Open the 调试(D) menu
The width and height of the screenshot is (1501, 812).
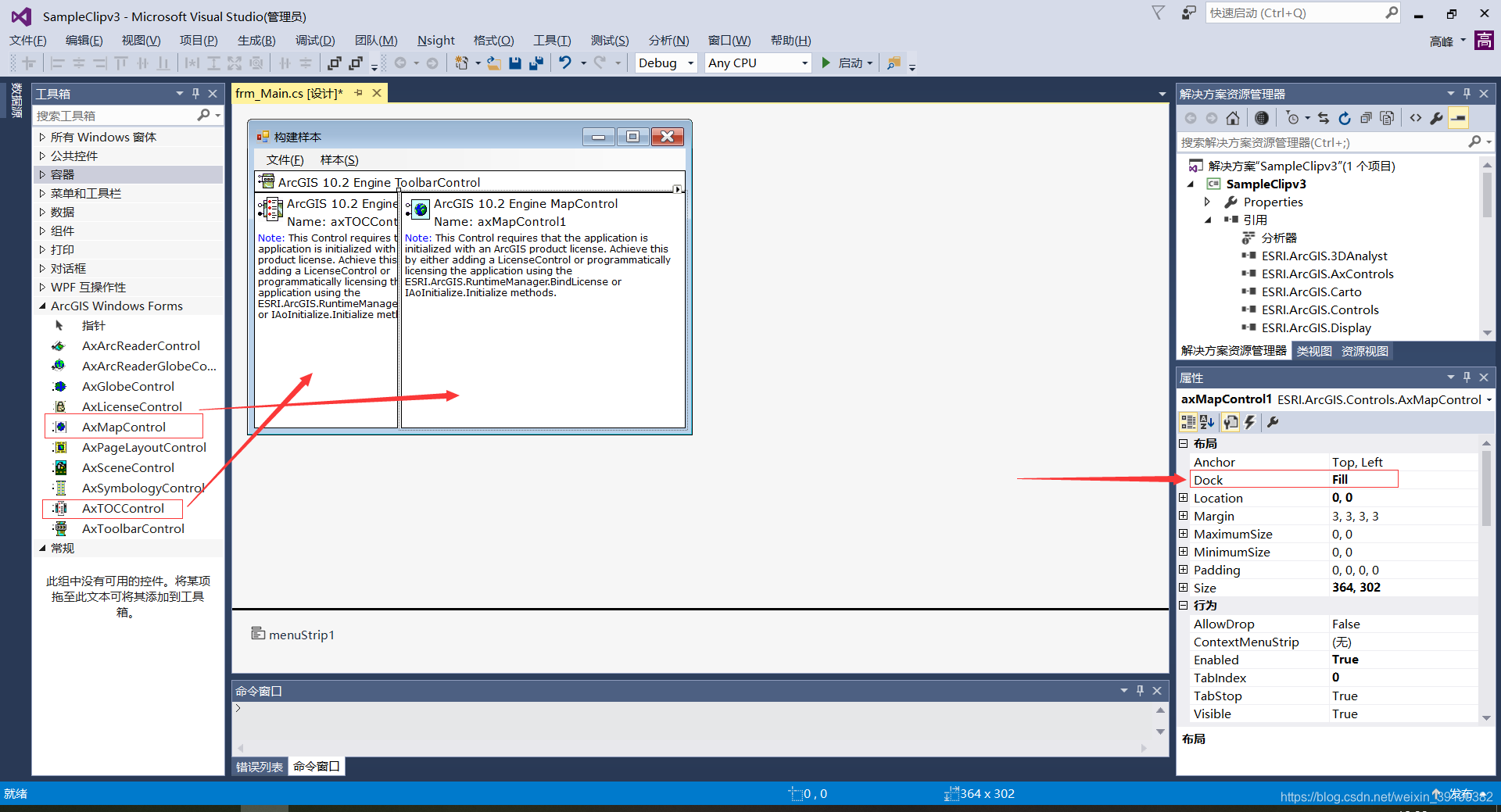tap(315, 41)
